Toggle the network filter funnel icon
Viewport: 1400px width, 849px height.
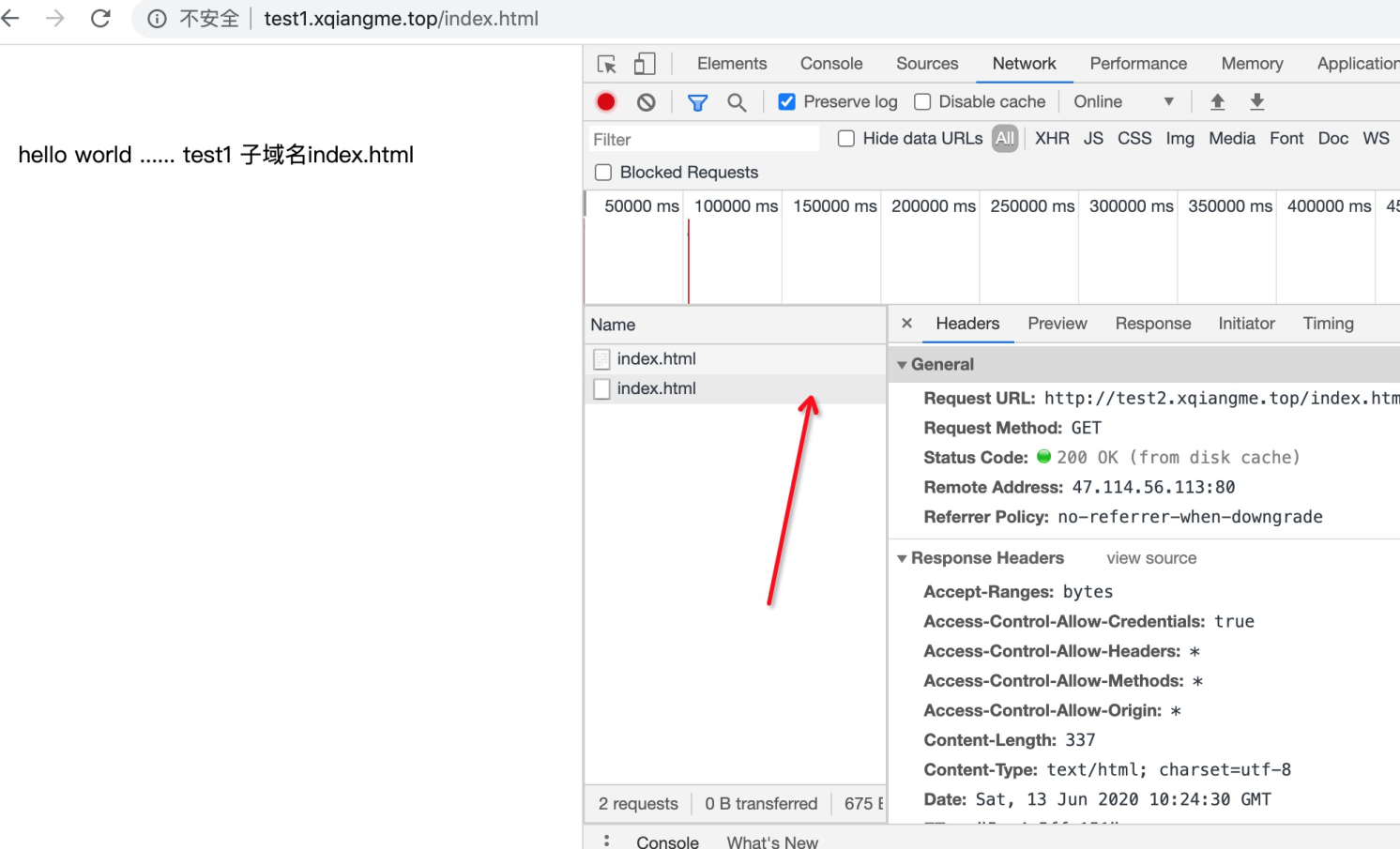pyautogui.click(x=697, y=102)
